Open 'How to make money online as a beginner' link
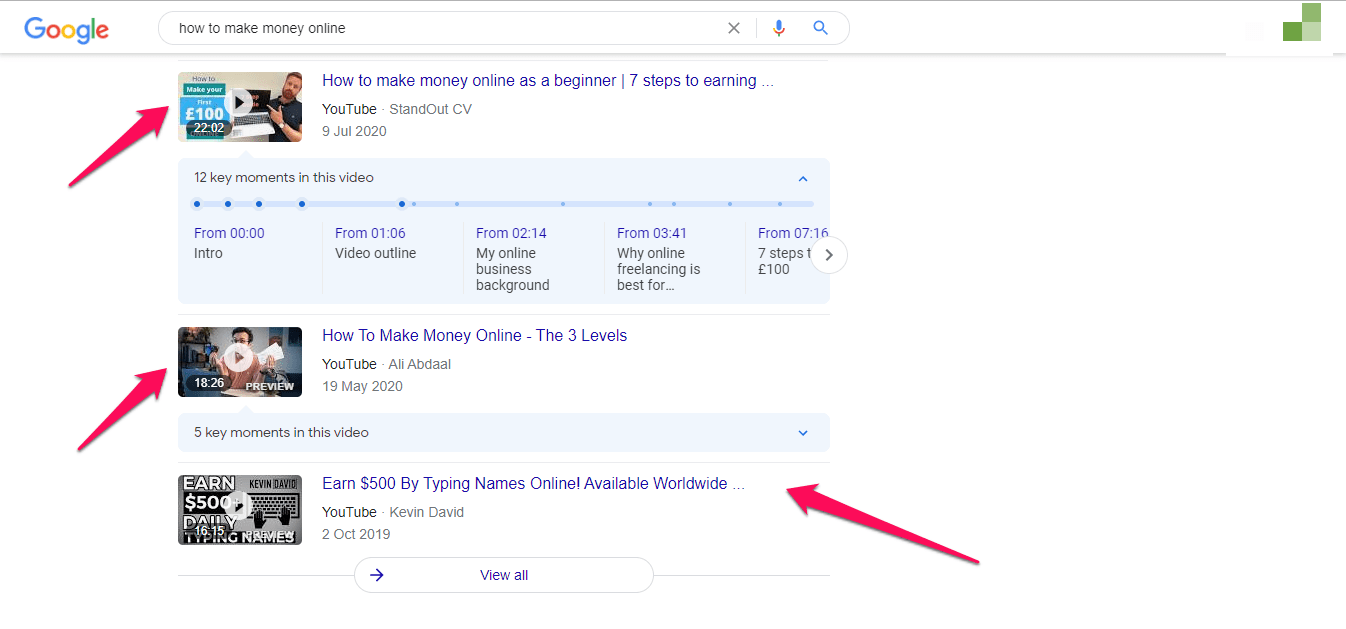The height and width of the screenshot is (629, 1346). tap(547, 81)
